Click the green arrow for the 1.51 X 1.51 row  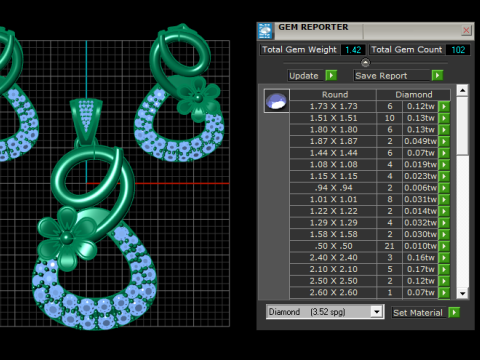(444, 118)
